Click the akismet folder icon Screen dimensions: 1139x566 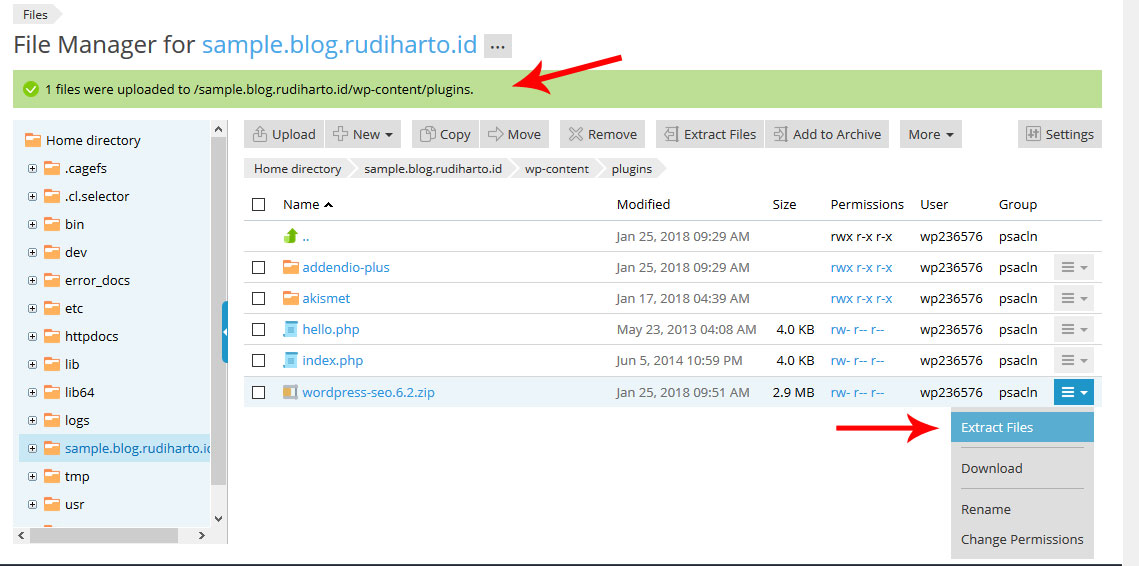[x=291, y=298]
